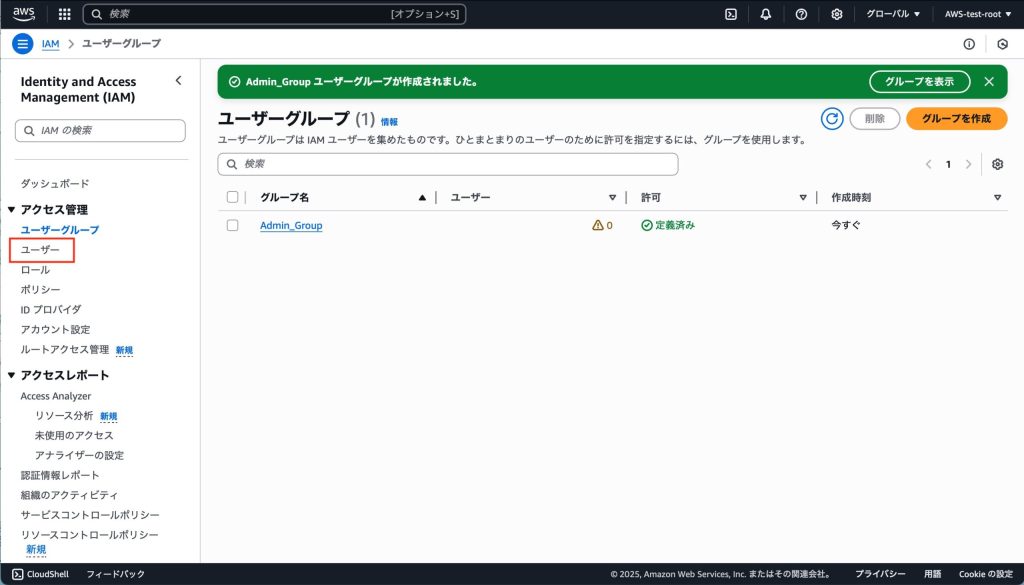This screenshot has height=585, width=1024.
Task: Select ID プロバイダ in the sidebar
Action: pos(51,309)
